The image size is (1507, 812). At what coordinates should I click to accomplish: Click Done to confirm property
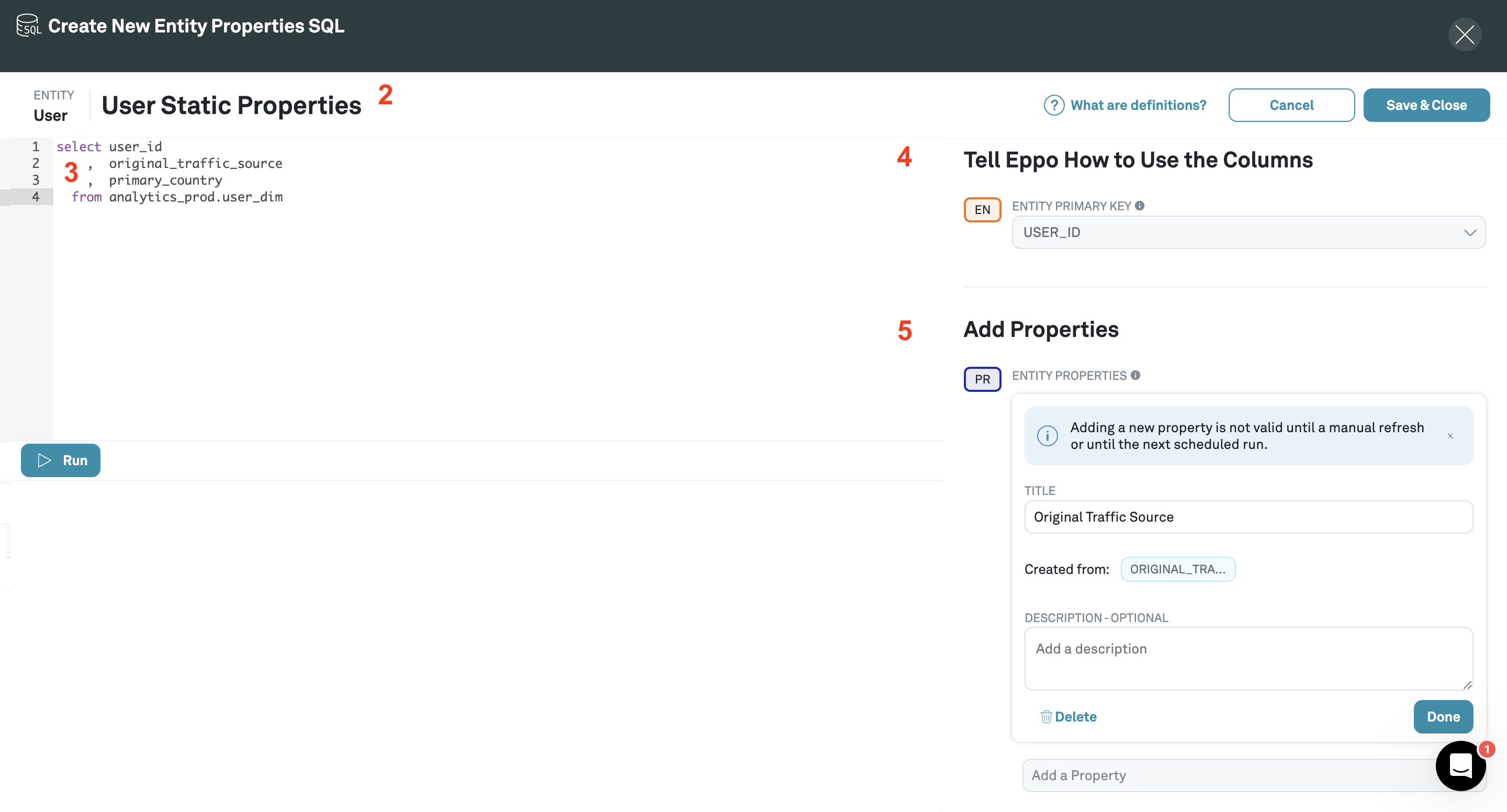pyautogui.click(x=1443, y=717)
